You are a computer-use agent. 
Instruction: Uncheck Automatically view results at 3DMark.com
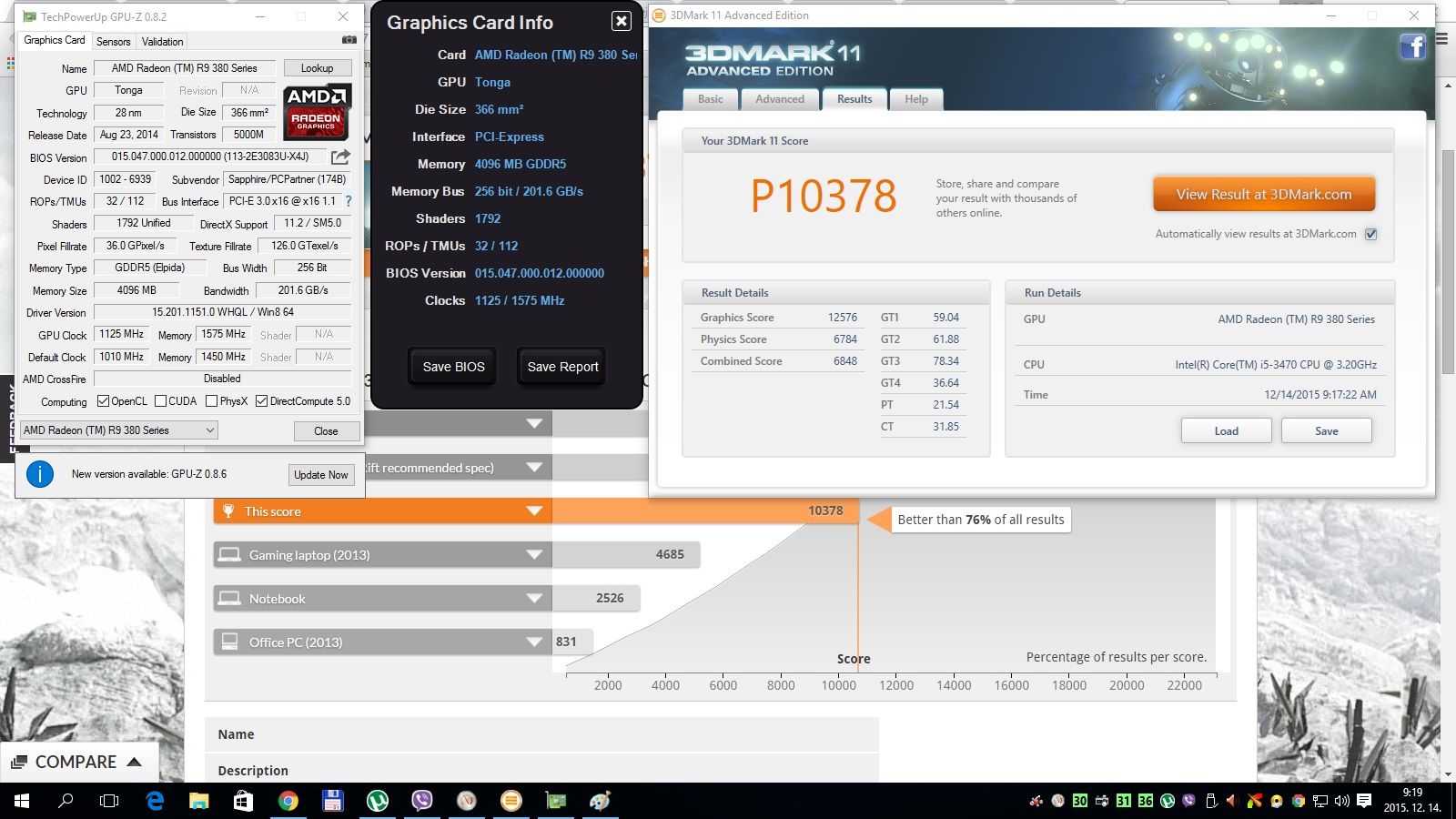1371,234
